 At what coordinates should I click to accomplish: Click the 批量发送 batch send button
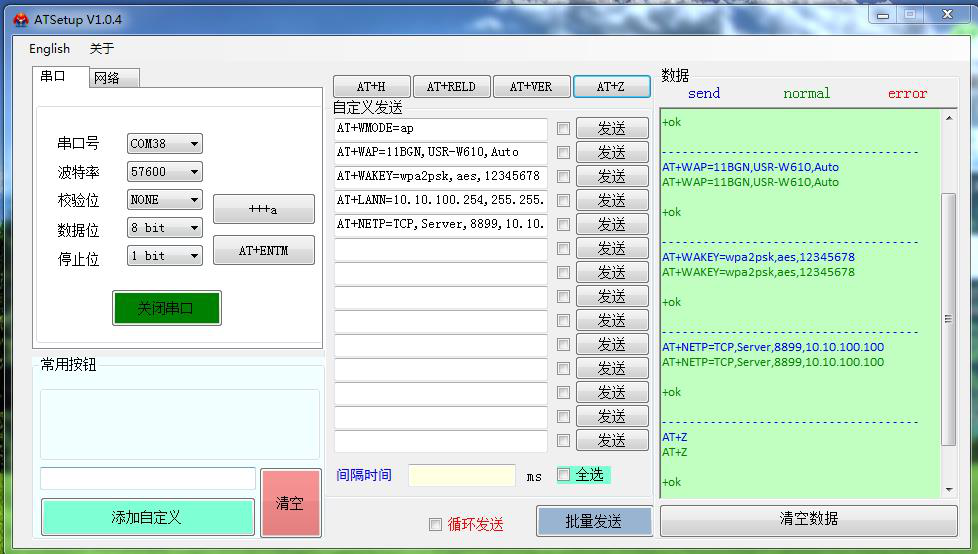tap(594, 521)
